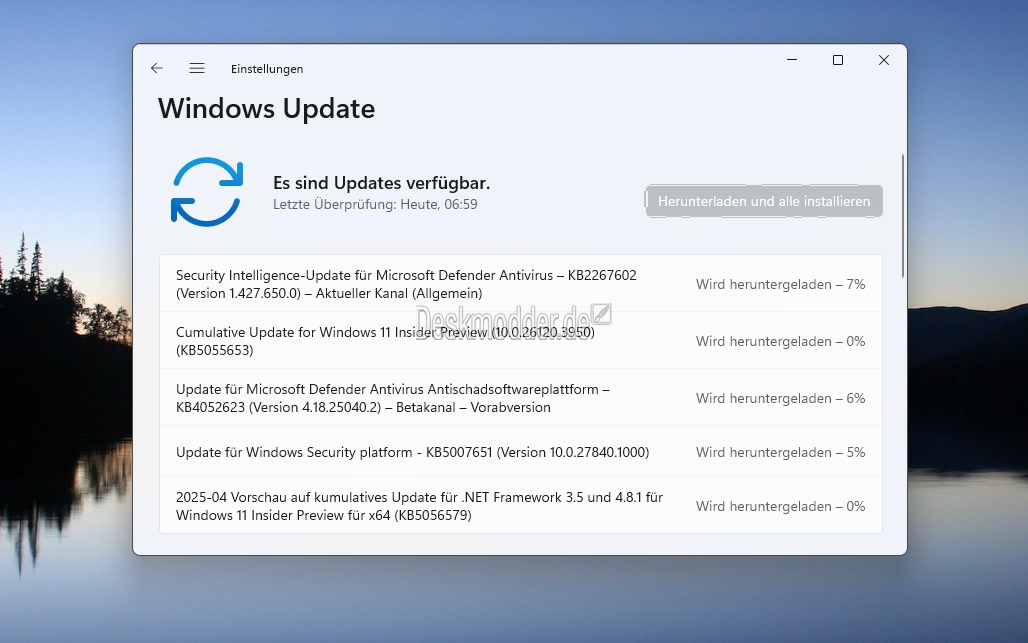The width and height of the screenshot is (1028, 643).
Task: Select the Windows Security platform KB5007651 entry
Action: click(521, 452)
